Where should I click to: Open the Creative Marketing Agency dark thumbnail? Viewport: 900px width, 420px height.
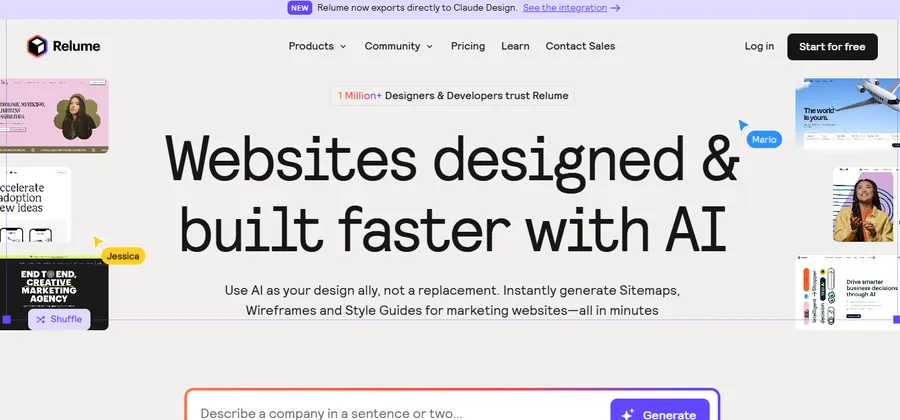point(54,293)
